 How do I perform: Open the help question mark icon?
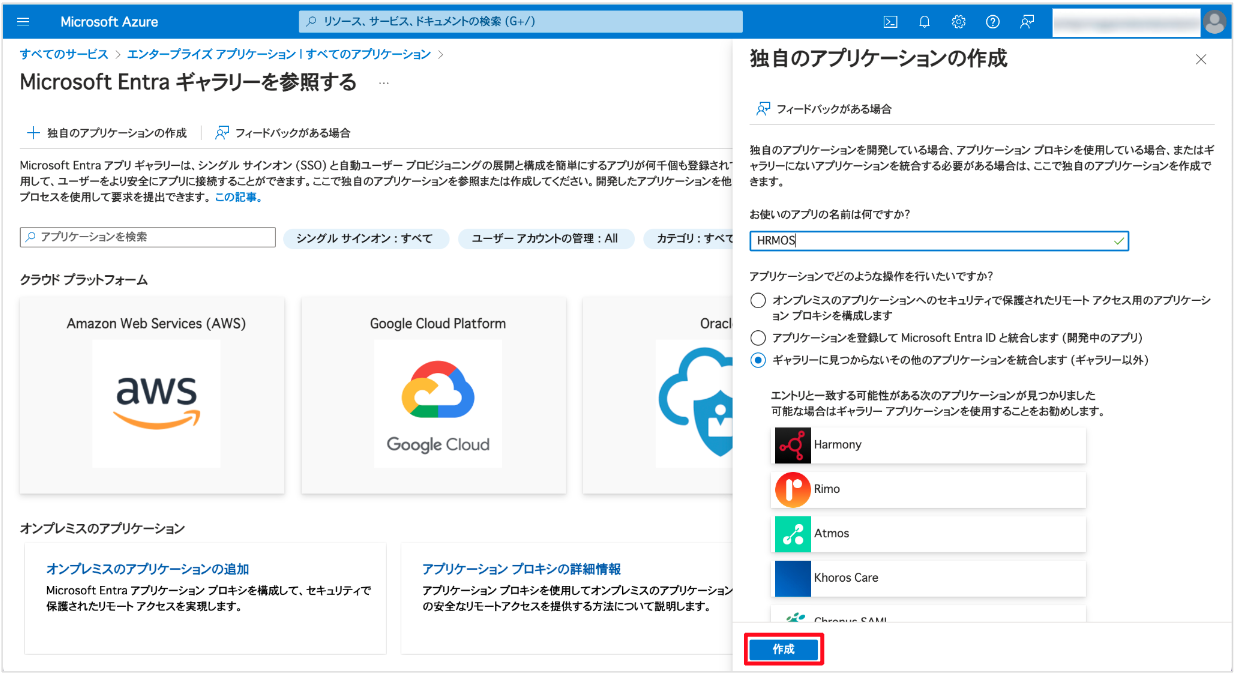(993, 22)
